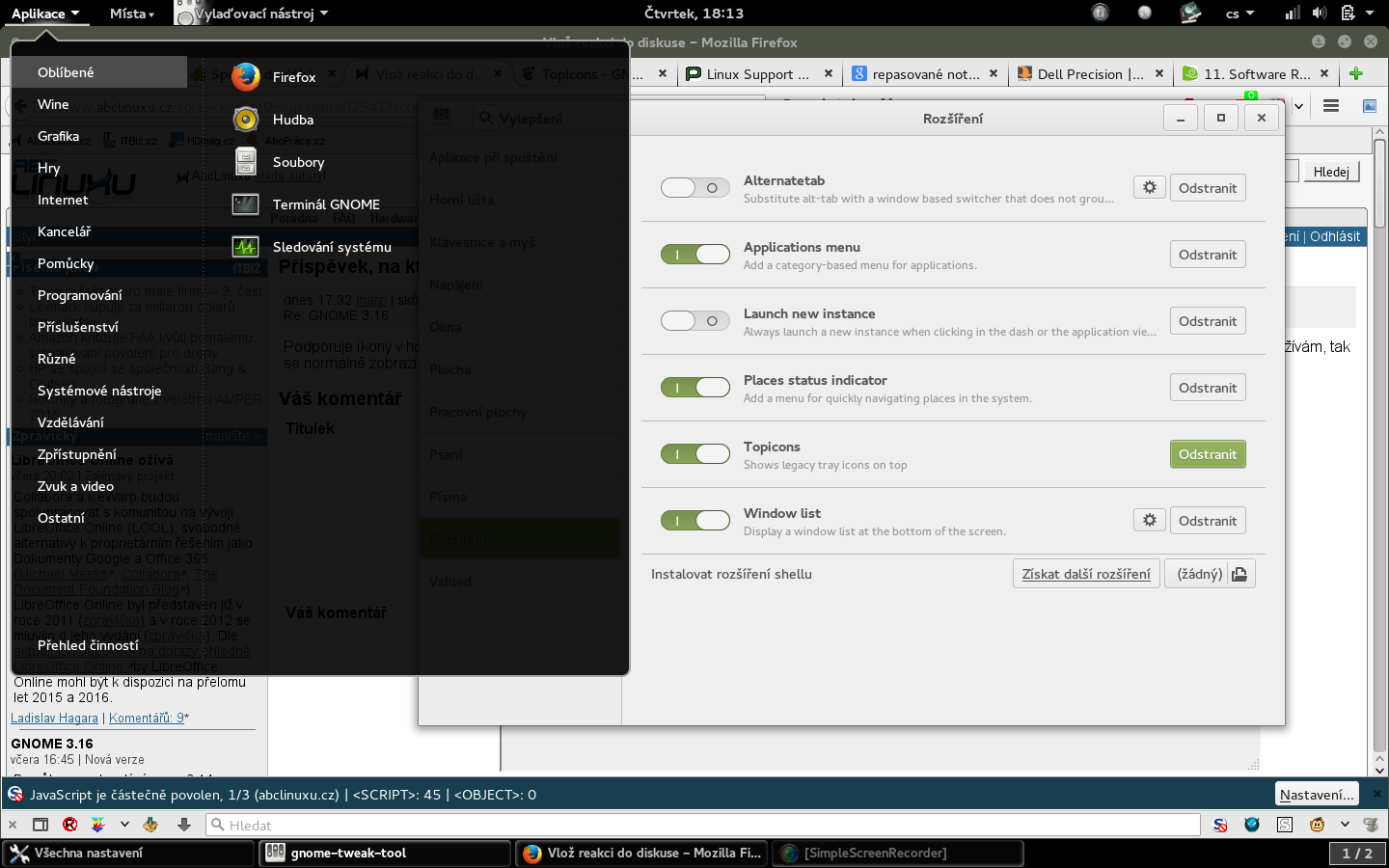Close the add-on bar with the X icon
The height and width of the screenshot is (868, 1389).
tap(13, 825)
